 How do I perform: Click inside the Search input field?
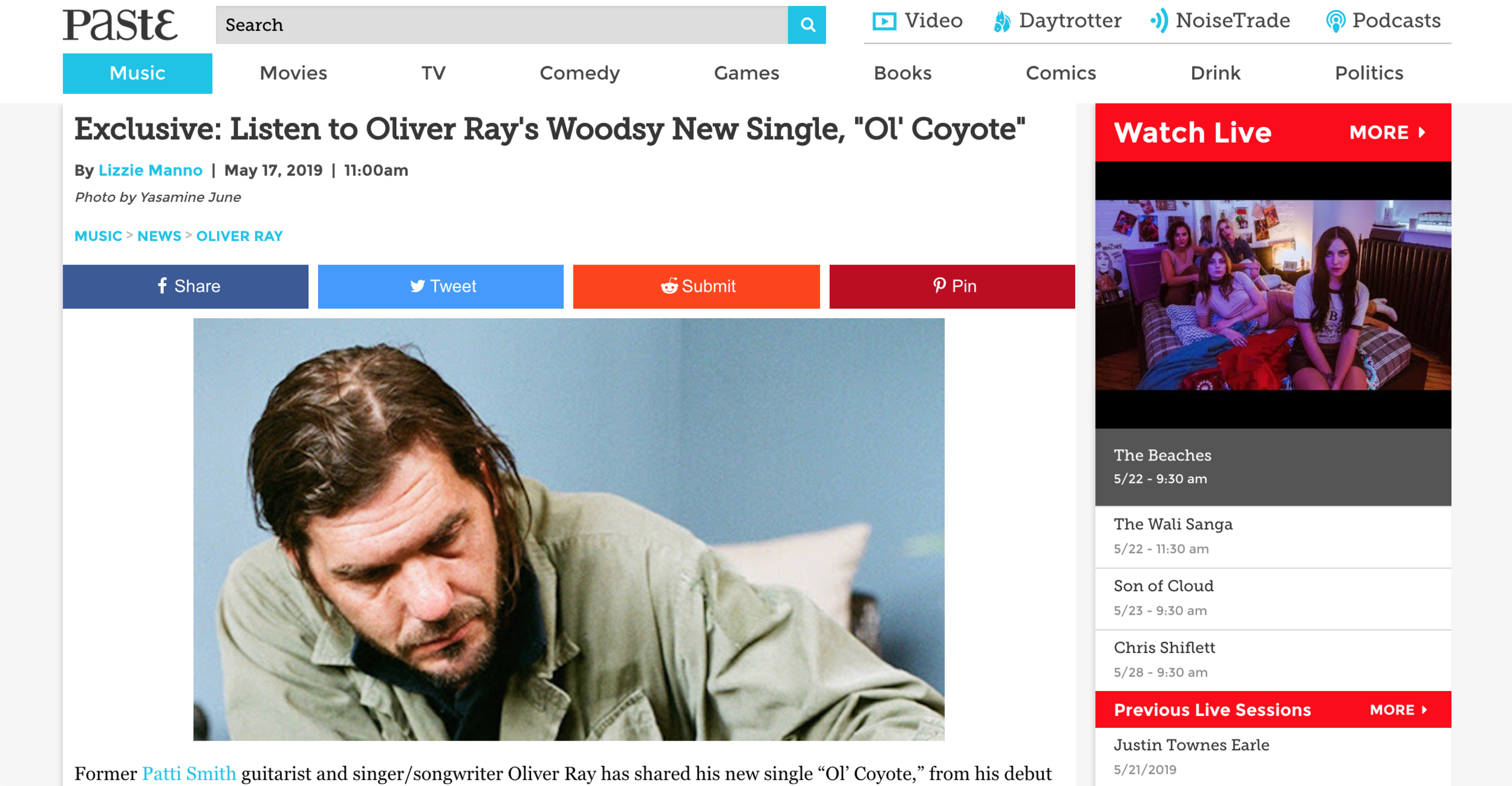tap(501, 25)
